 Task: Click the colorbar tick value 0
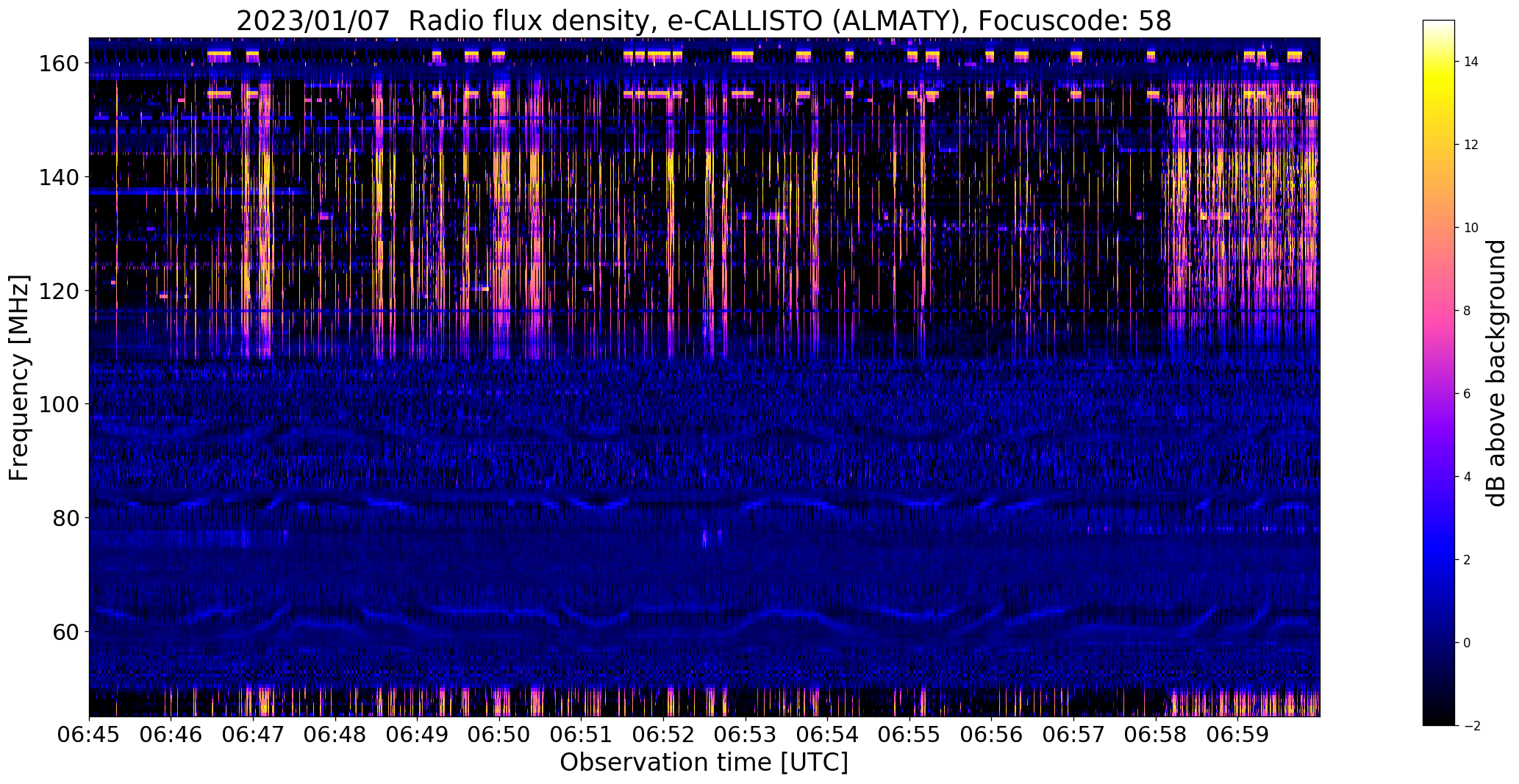[1468, 643]
